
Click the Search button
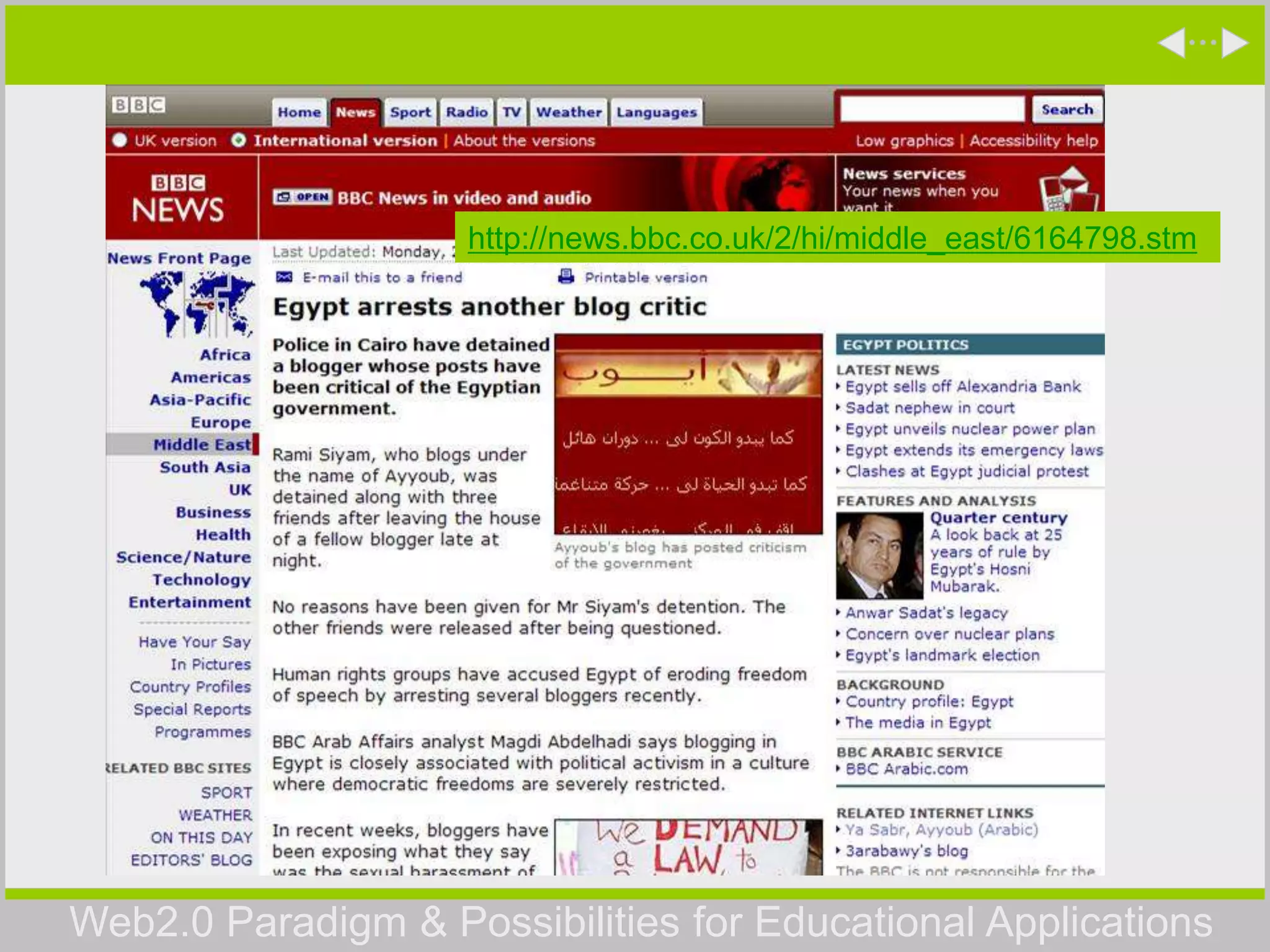click(1067, 109)
